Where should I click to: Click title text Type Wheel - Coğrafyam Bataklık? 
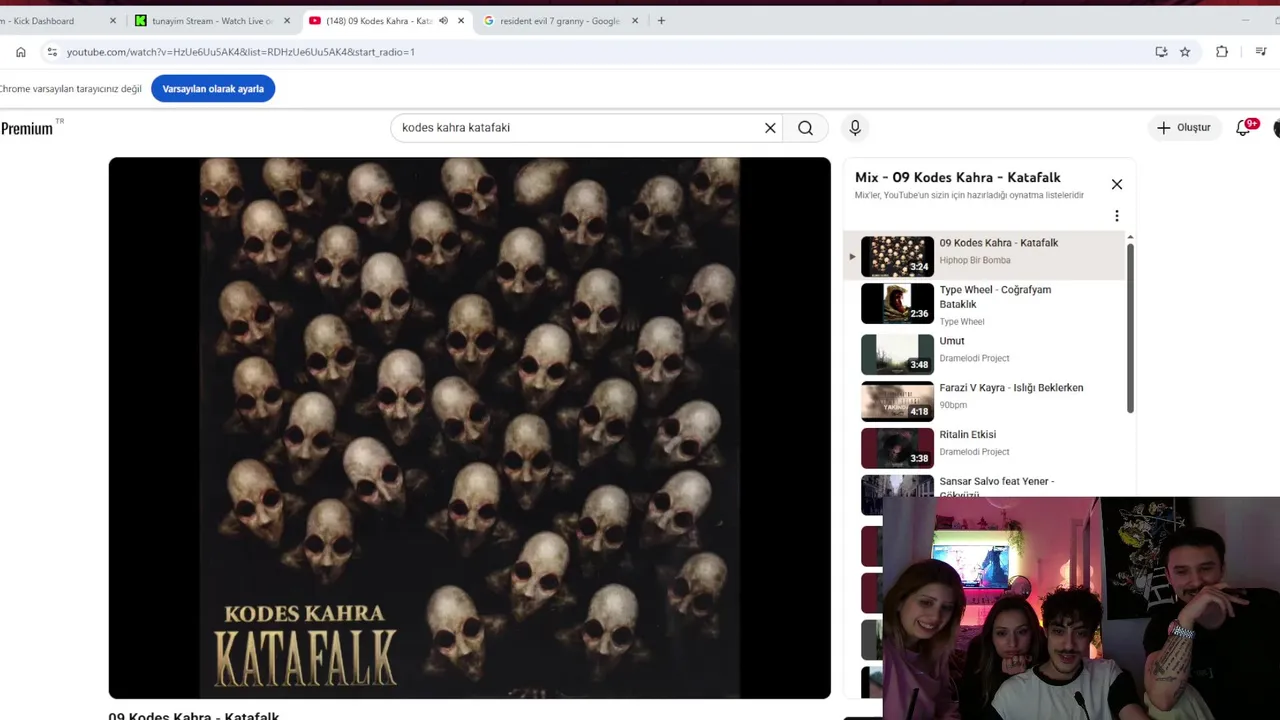[x=995, y=297]
